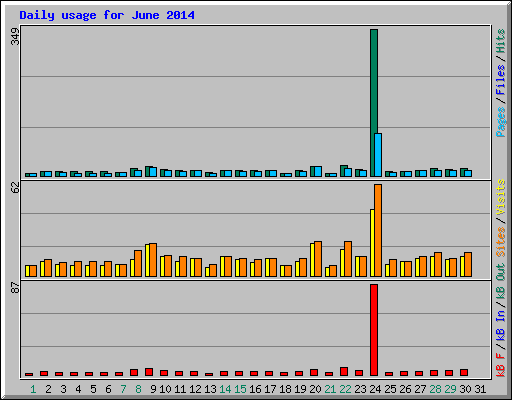
Task: Click the orange sites bar for day 9
Action: click(x=153, y=260)
